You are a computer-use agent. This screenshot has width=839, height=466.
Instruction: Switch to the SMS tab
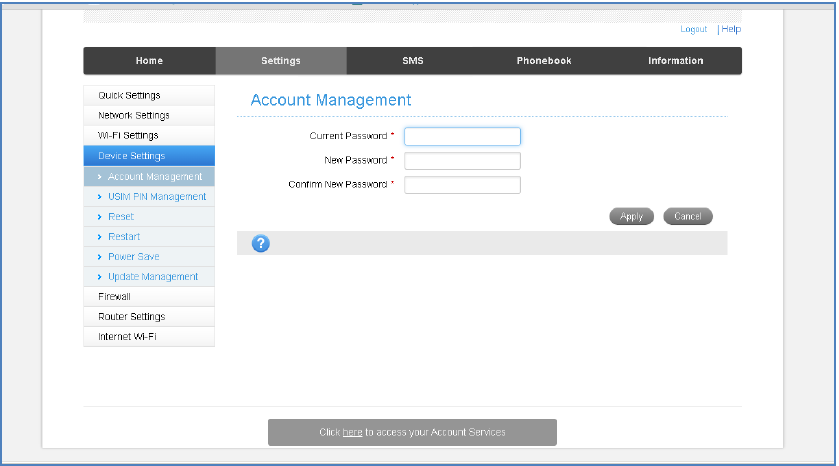[x=413, y=61]
